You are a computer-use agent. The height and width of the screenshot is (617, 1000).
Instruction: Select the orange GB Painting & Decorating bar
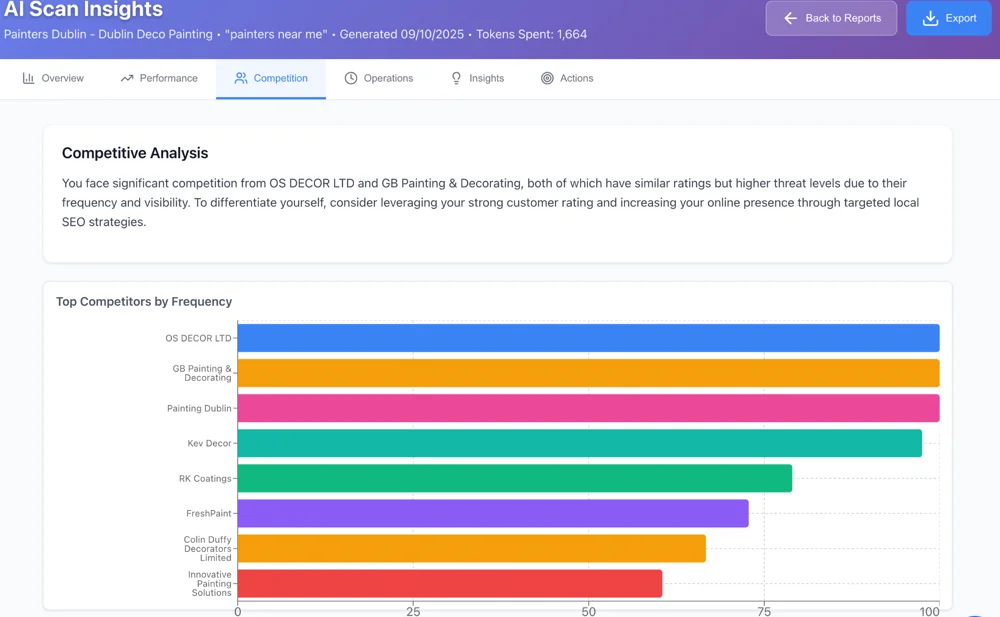(x=588, y=373)
